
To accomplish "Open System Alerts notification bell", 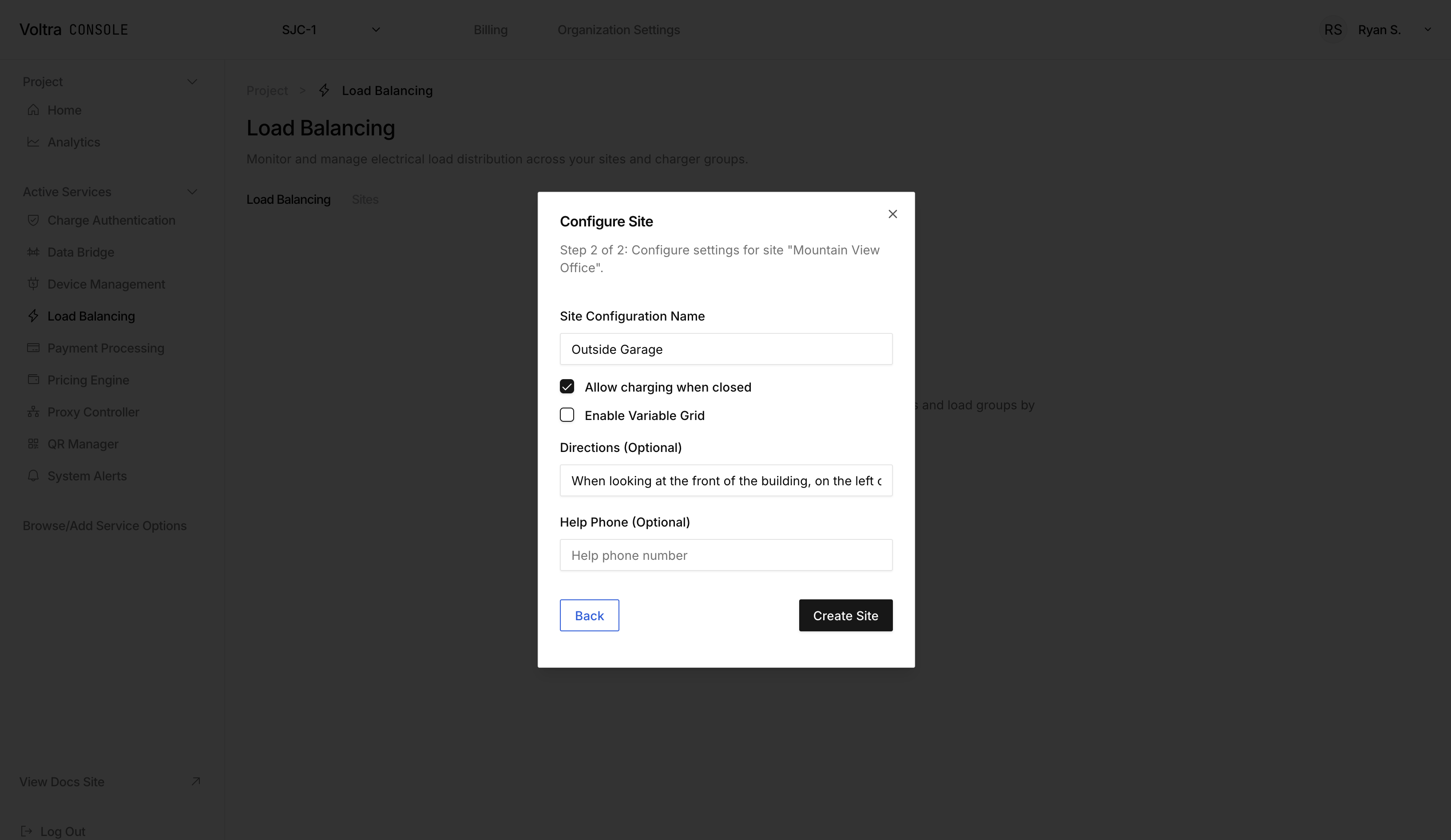I will [x=33, y=476].
